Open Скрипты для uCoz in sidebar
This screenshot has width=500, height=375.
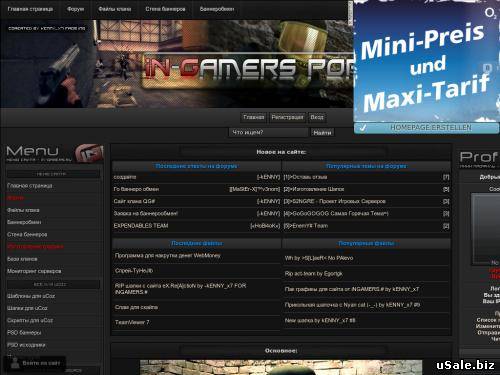30,321
